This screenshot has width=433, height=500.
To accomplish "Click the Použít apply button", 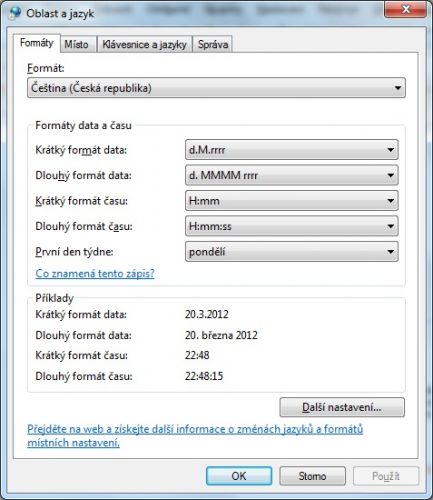I will pos(386,476).
